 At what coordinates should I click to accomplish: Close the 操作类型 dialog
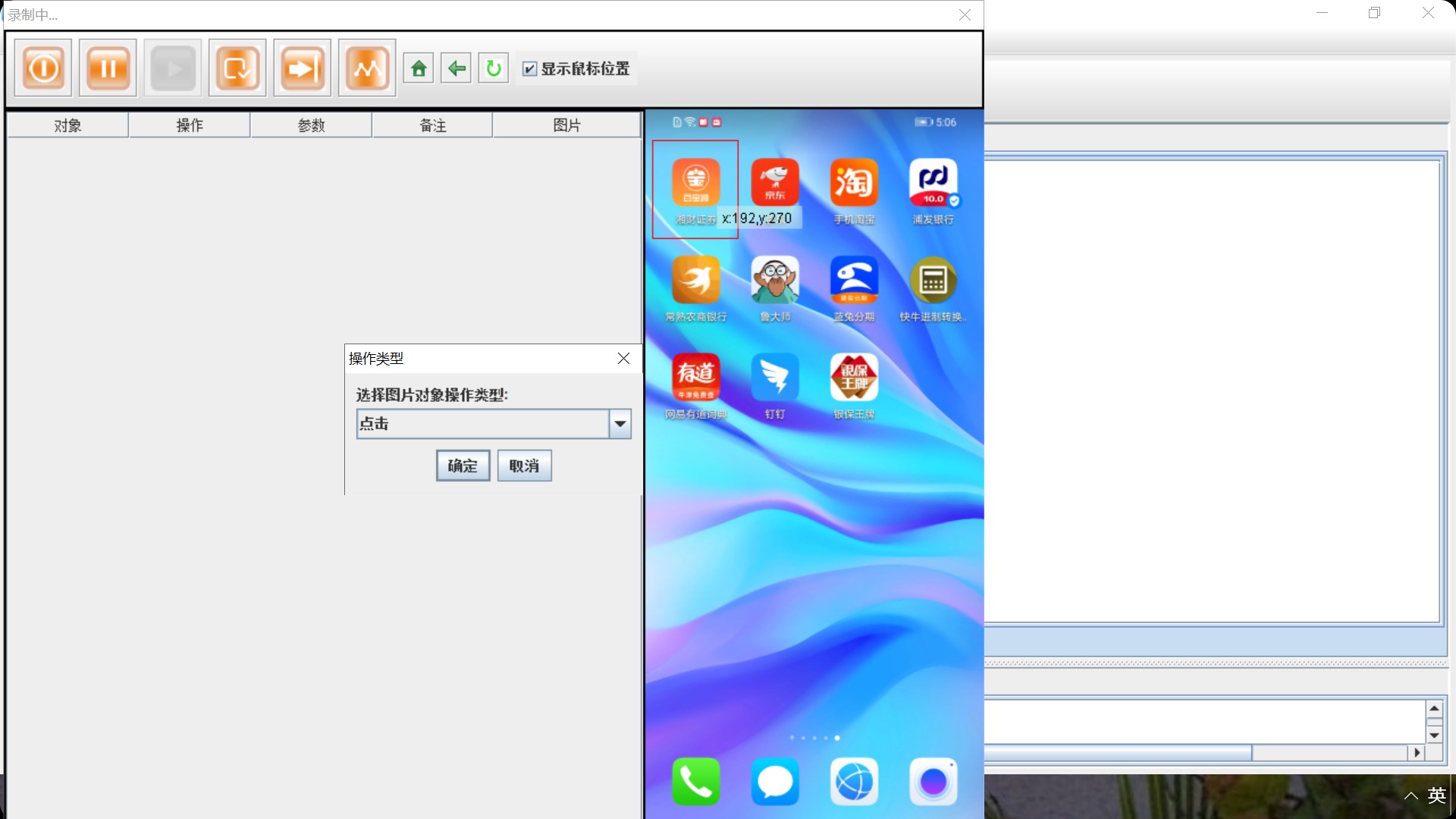click(623, 359)
